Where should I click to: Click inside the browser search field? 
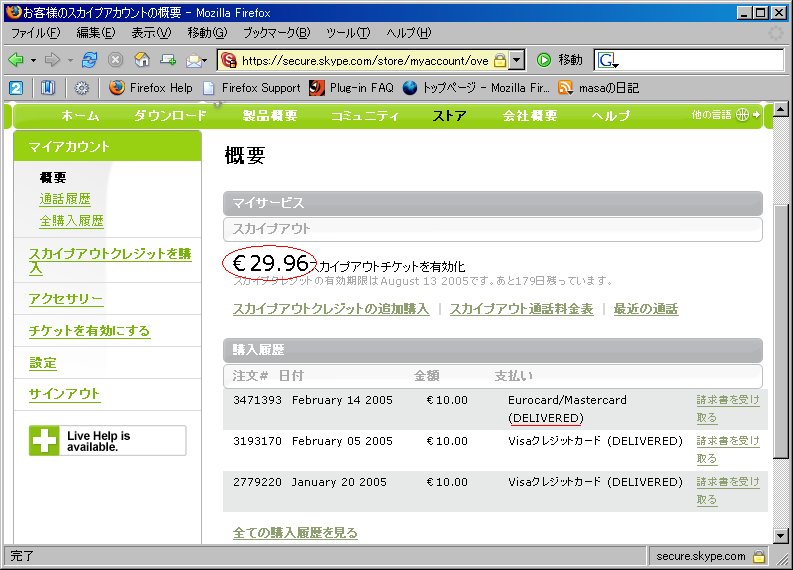tap(700, 60)
